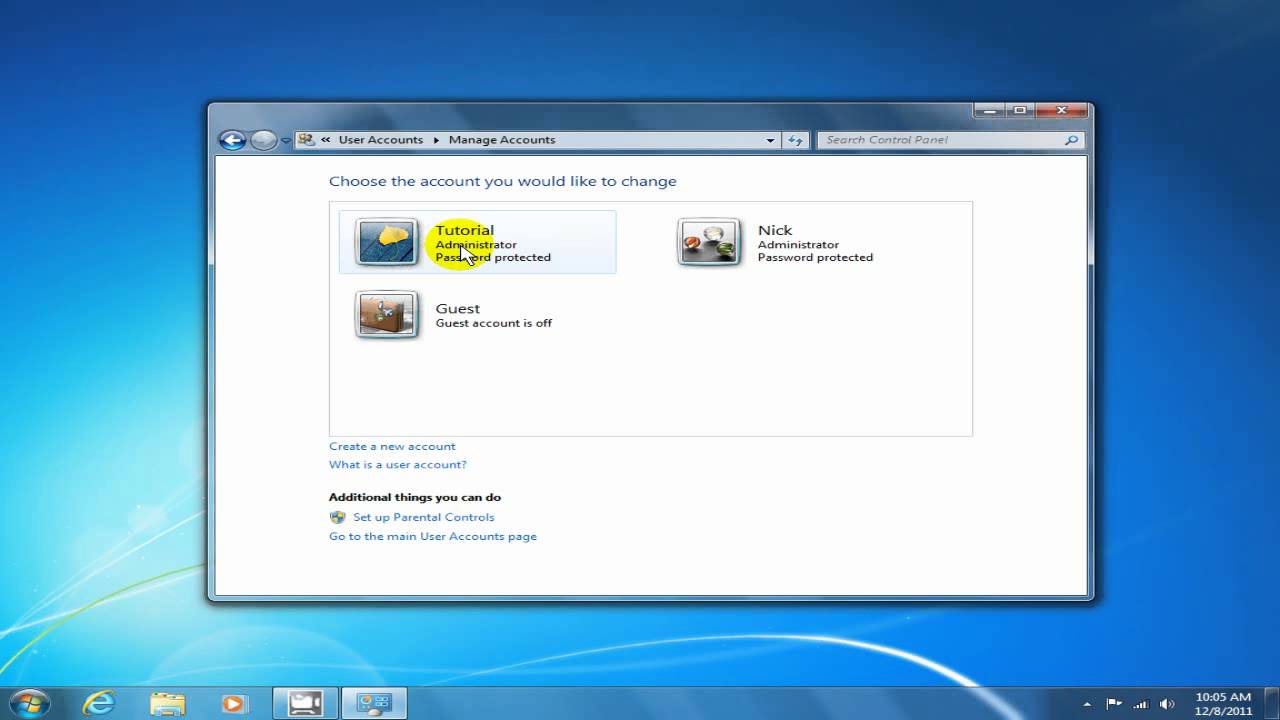Screen dimensions: 1280x720
Task: Click the heading 'Choose the account you would like to change'
Action: click(503, 181)
